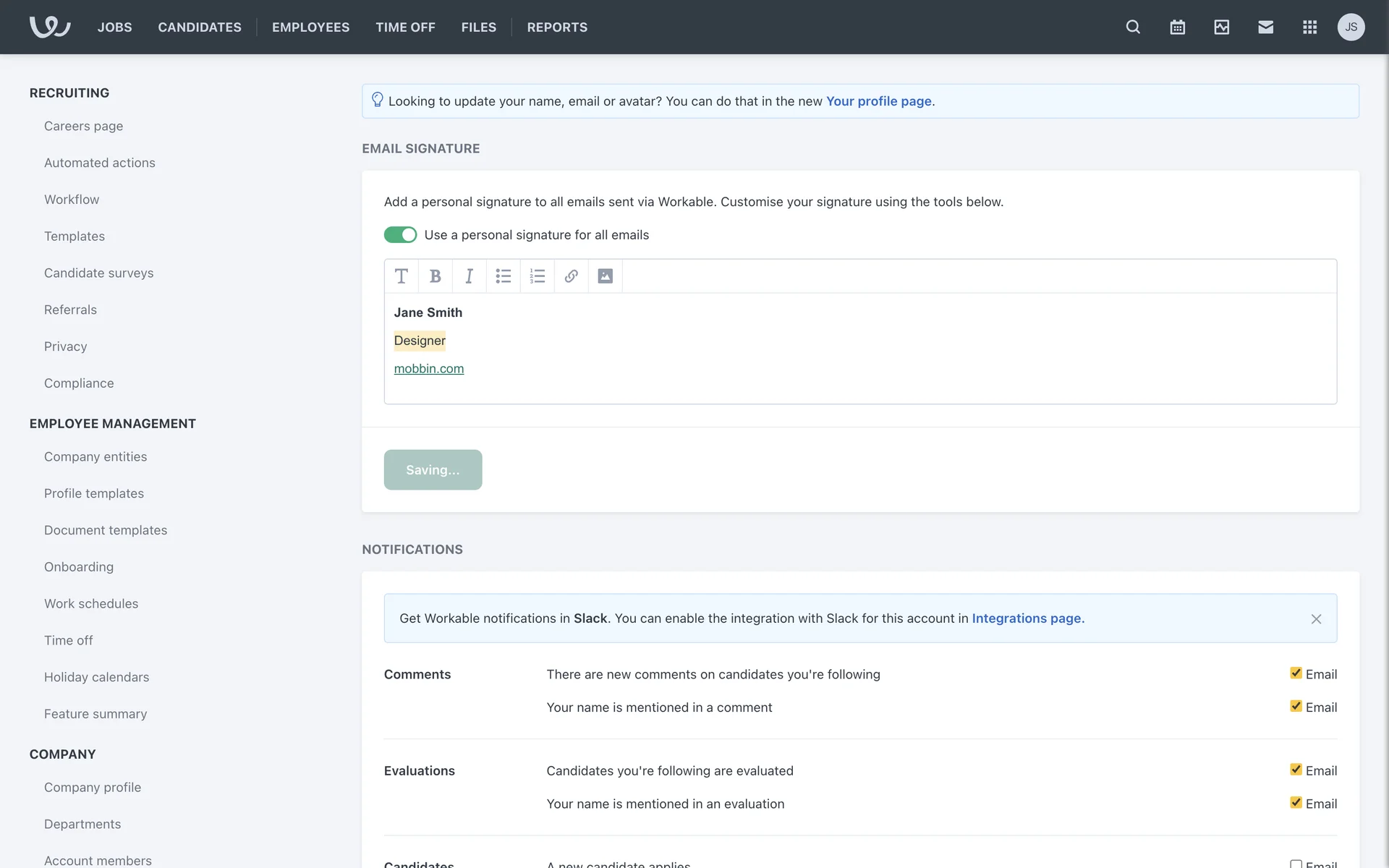Viewport: 1389px width, 868px height.
Task: Click the insert image icon
Action: point(605,276)
